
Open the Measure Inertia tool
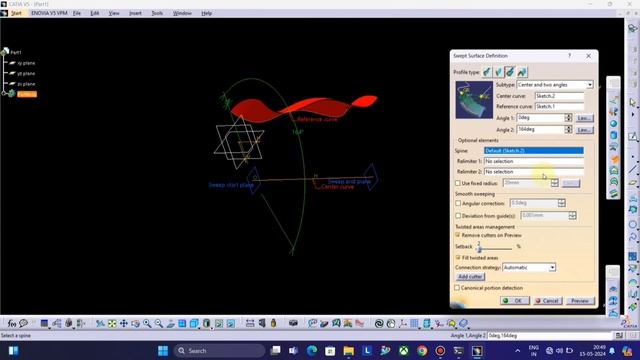pyautogui.click(x=273, y=324)
